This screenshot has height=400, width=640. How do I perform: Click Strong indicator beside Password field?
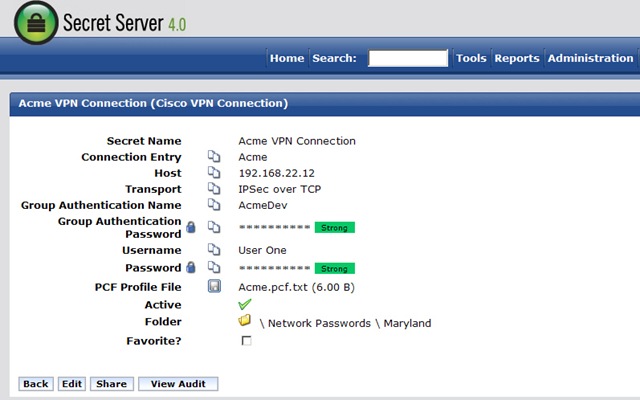click(x=335, y=269)
